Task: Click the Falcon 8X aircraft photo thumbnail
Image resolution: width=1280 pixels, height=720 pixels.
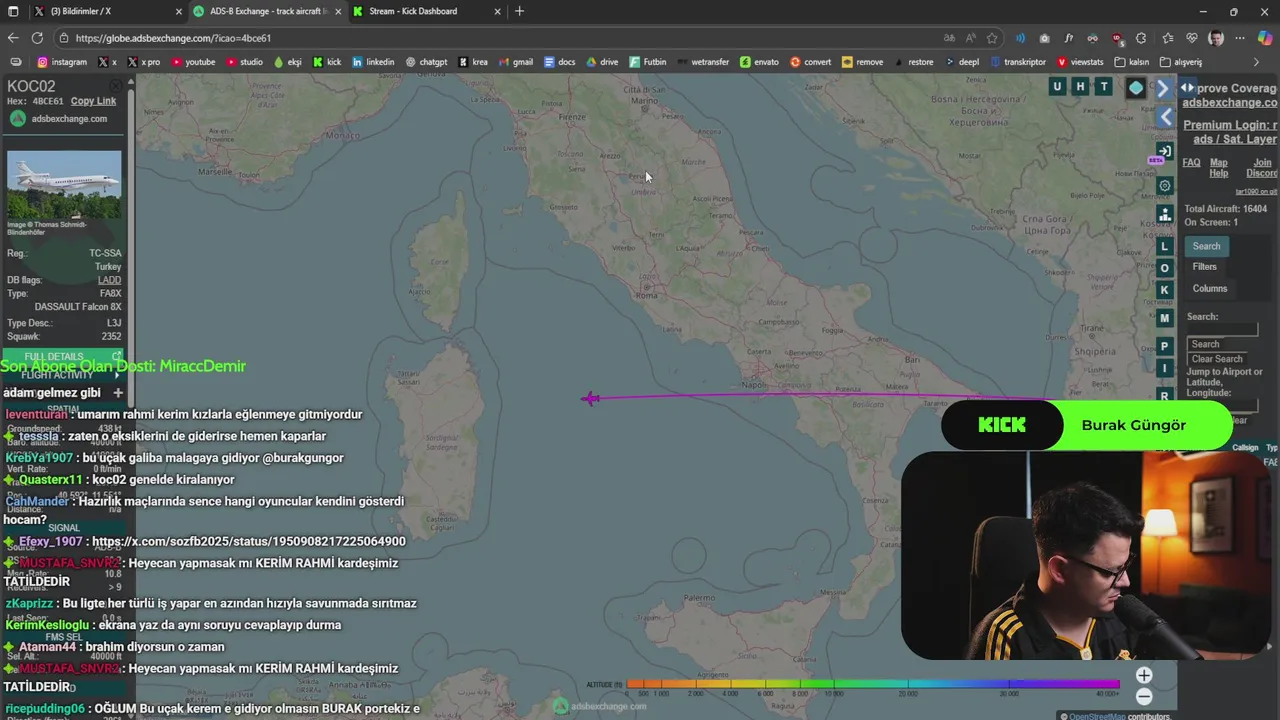Action: click(64, 185)
